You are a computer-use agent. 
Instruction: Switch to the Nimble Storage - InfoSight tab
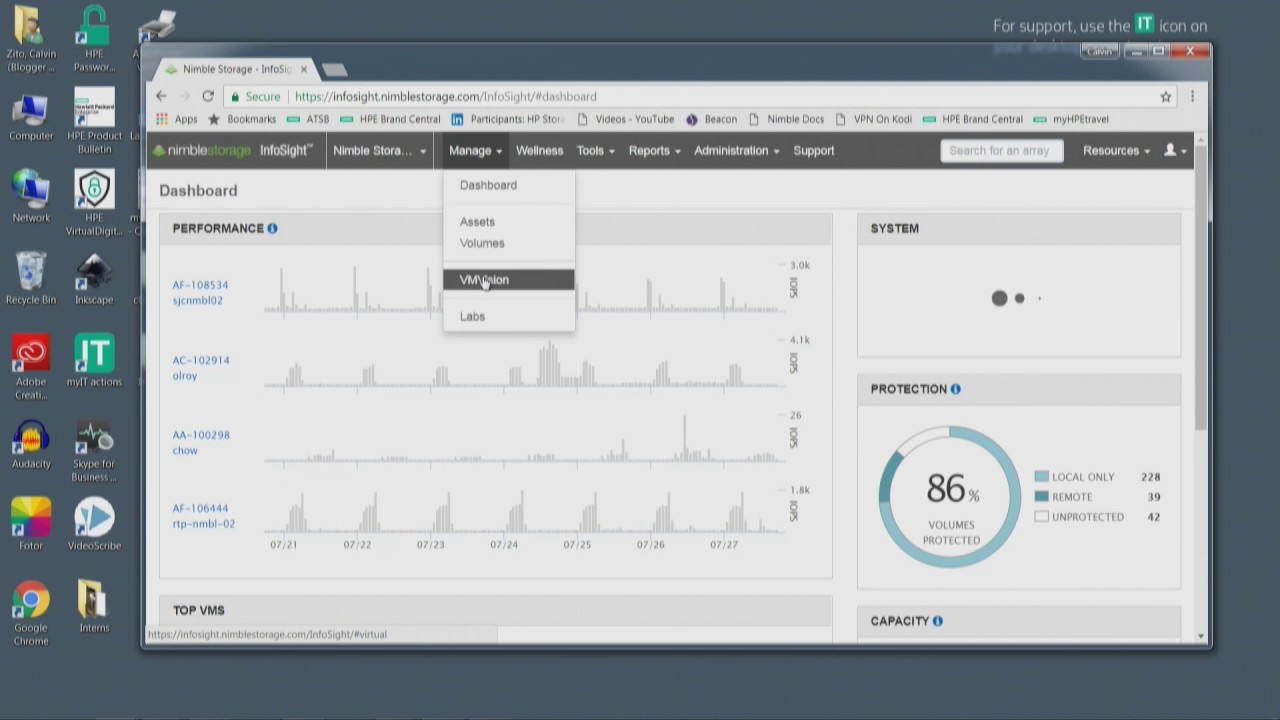coord(236,69)
